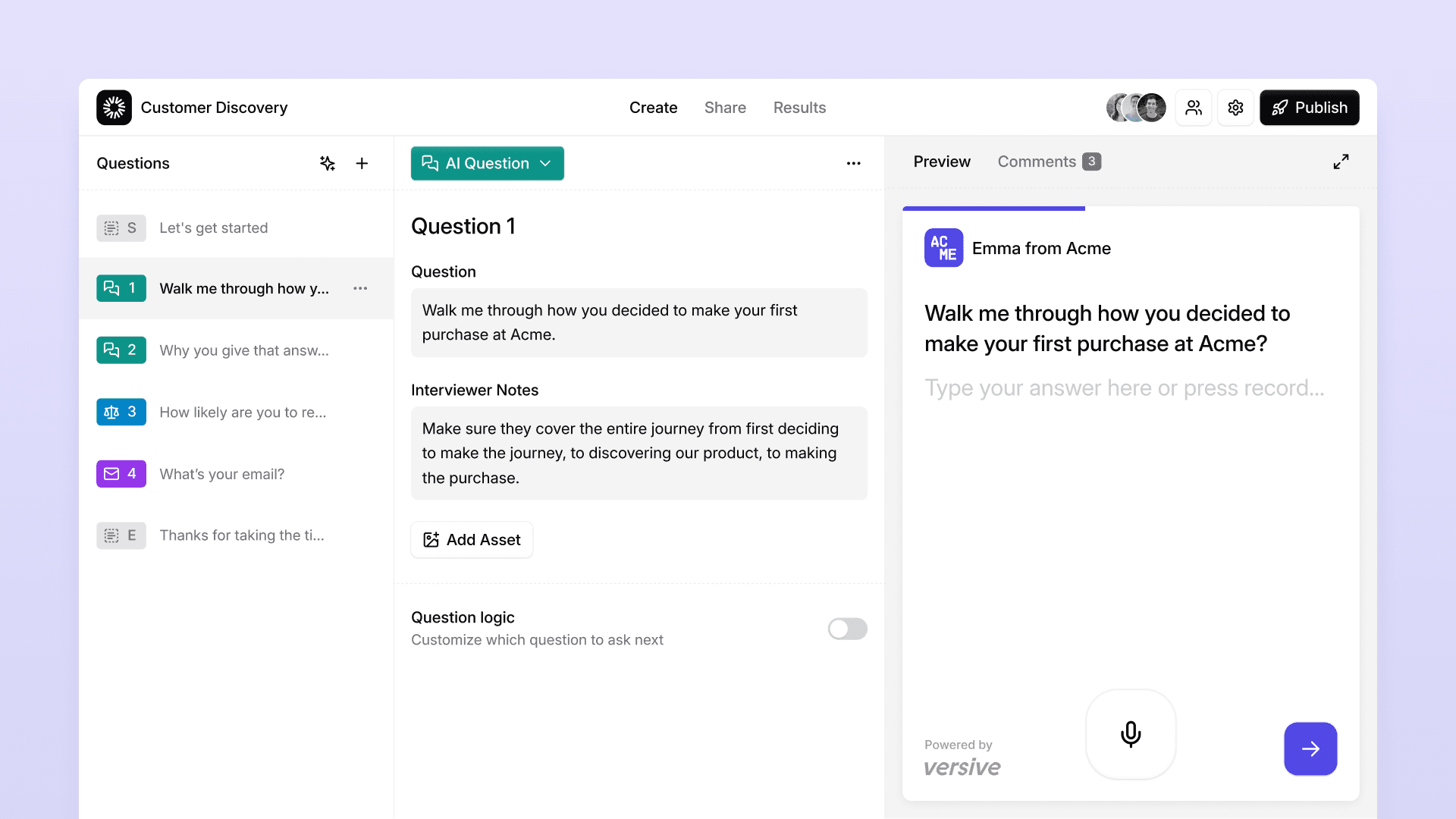Select the Preview tab

(x=941, y=161)
